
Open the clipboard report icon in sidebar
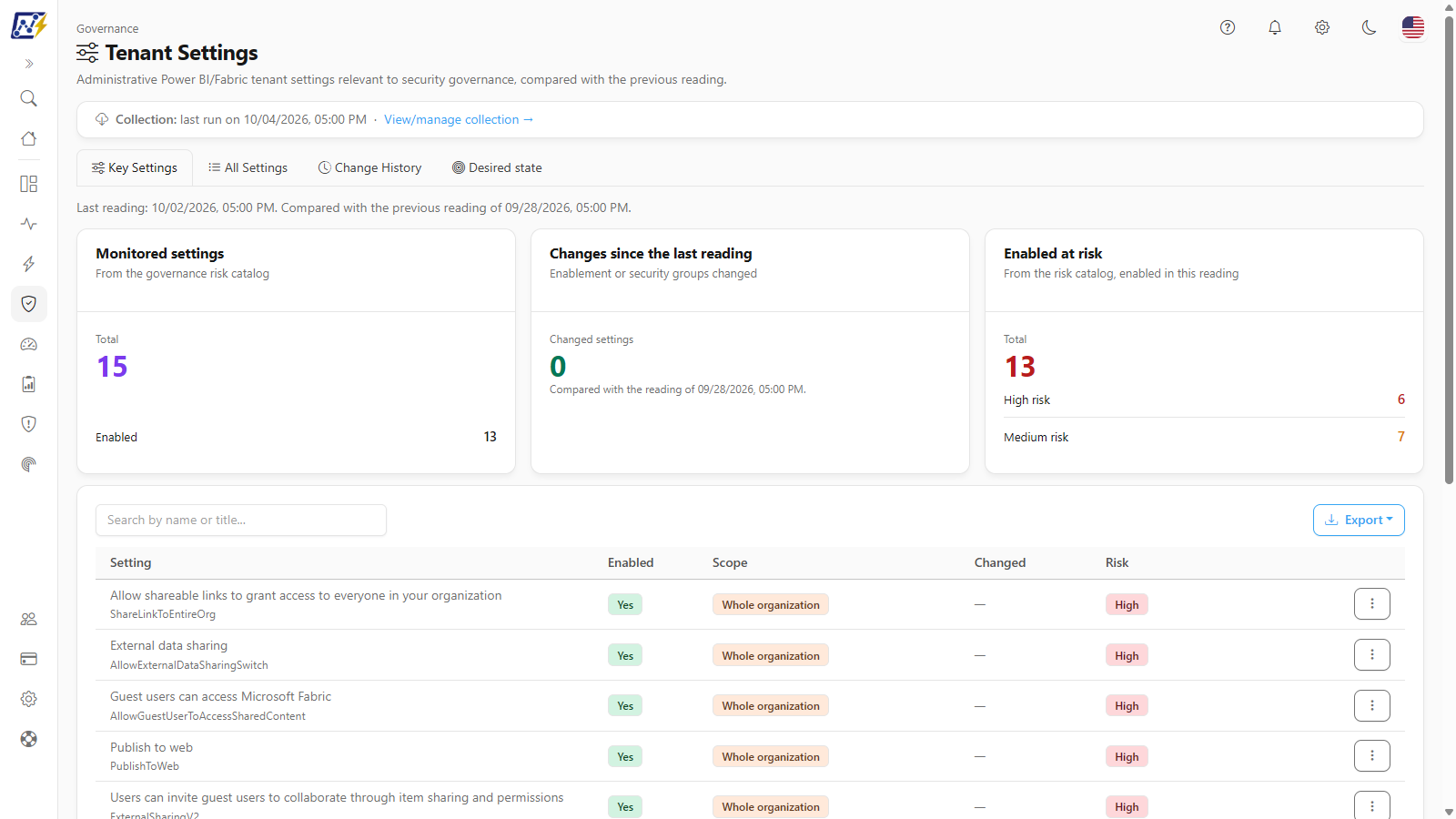(29, 384)
